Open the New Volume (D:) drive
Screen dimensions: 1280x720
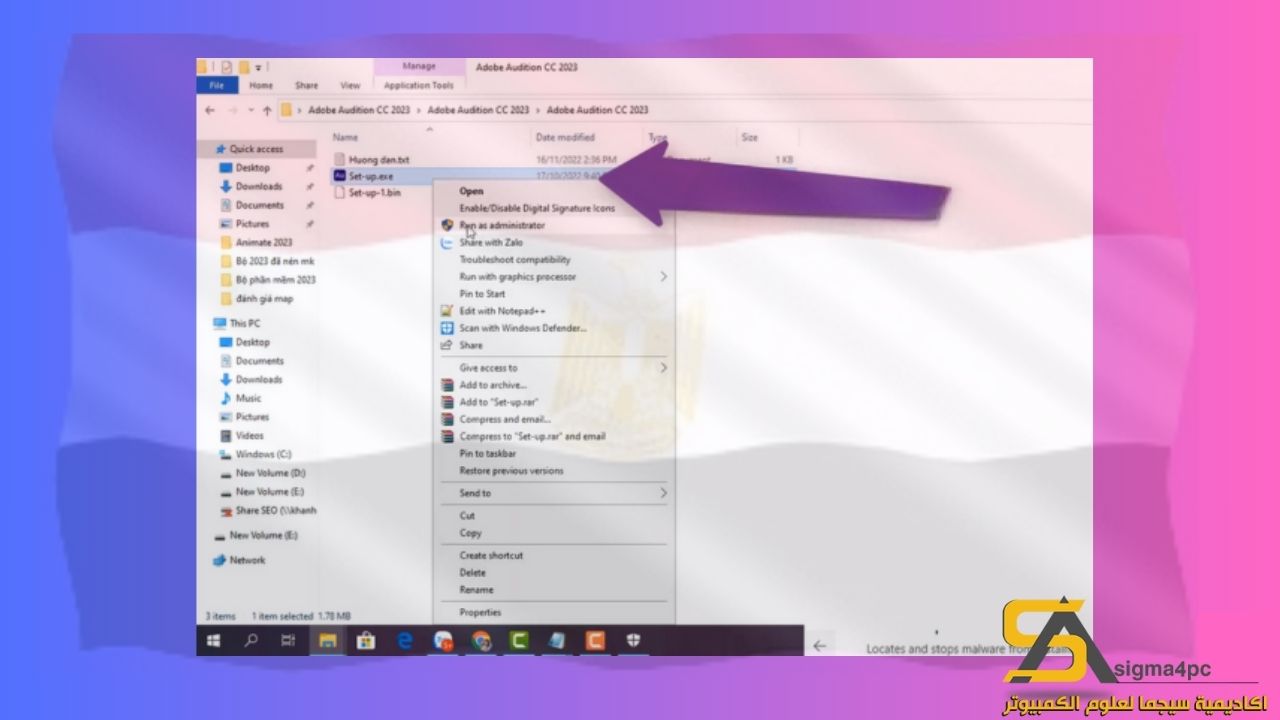[x=270, y=472]
